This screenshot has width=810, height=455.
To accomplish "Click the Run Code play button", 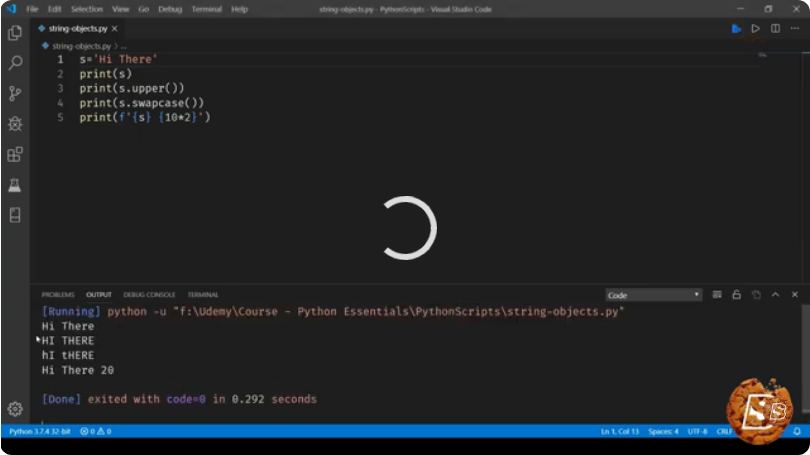I will 755,28.
